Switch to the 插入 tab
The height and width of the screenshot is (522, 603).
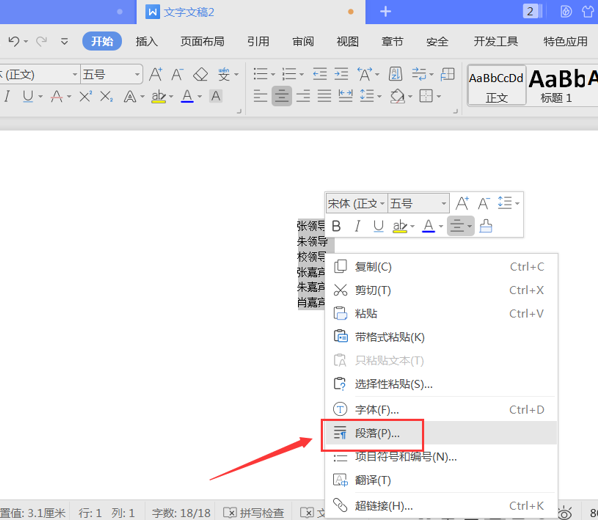tap(147, 41)
